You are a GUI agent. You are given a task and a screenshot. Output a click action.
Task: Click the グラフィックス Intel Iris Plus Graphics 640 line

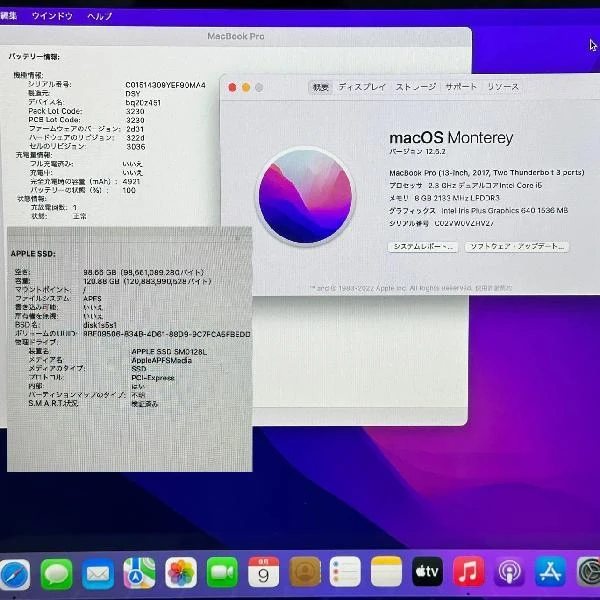pyautogui.click(x=478, y=211)
